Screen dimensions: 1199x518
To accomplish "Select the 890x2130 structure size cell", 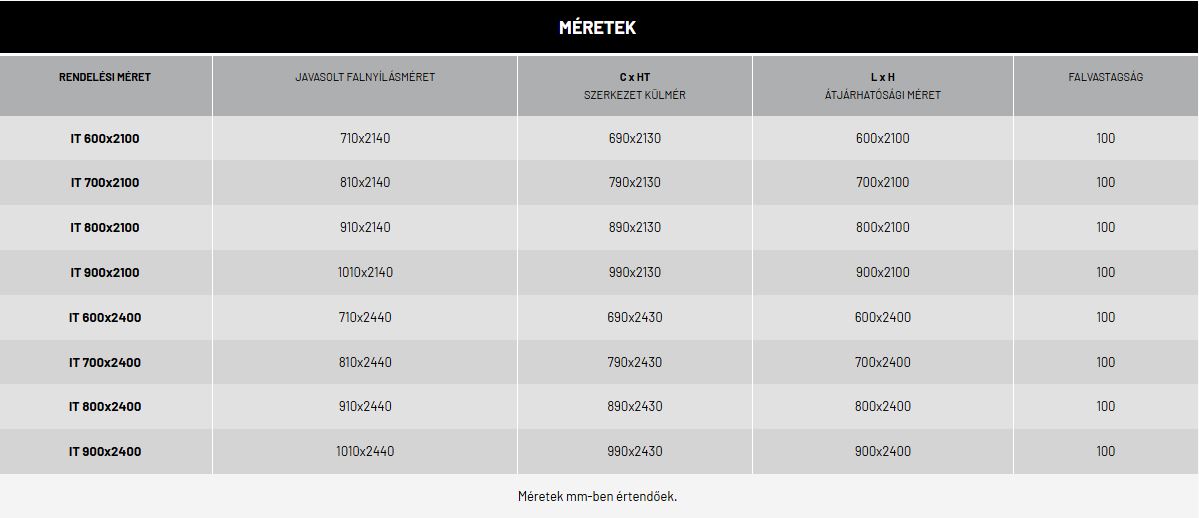I will point(635,228).
